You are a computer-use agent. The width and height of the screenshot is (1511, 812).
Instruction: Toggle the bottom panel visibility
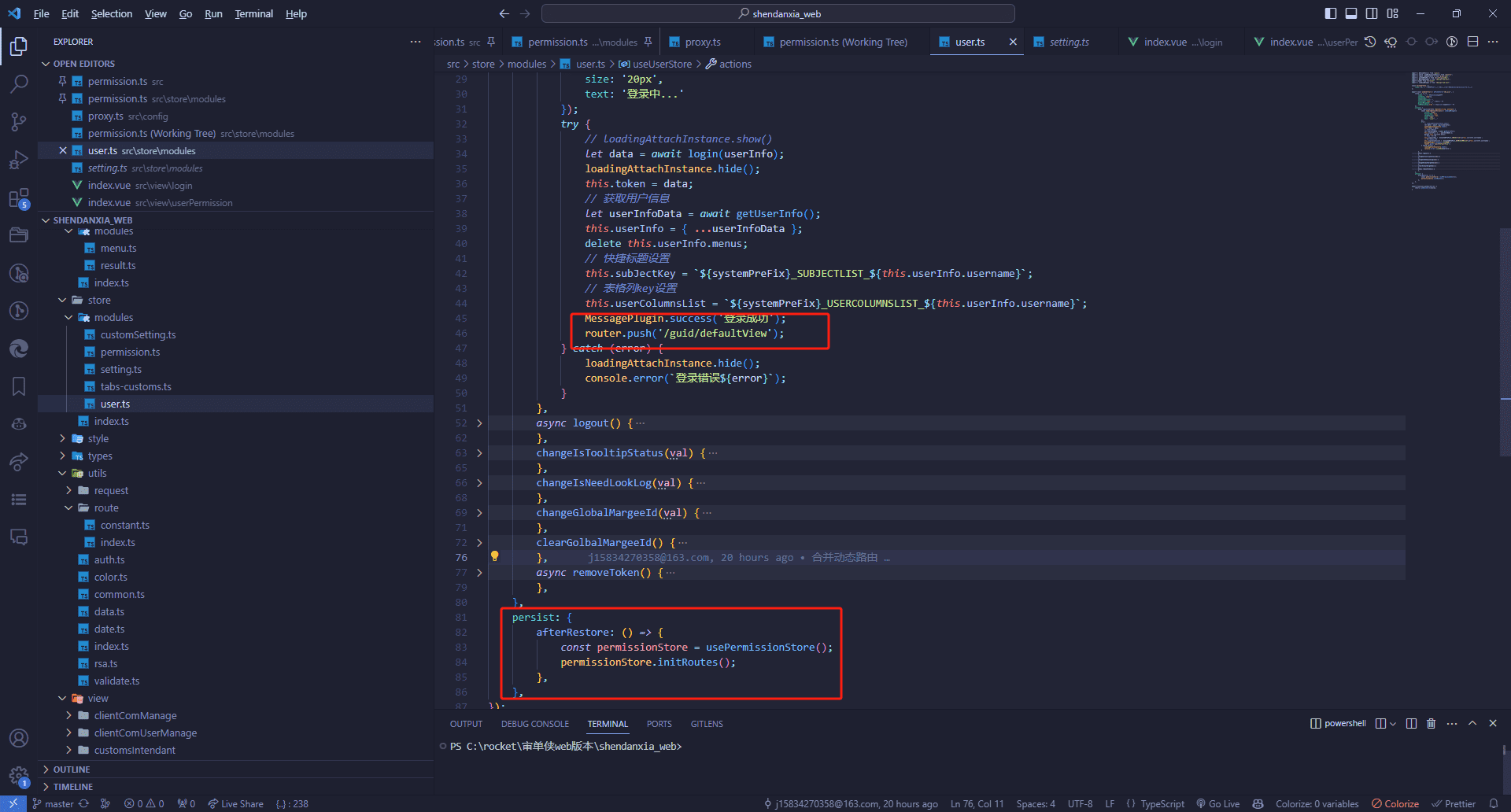click(1351, 13)
